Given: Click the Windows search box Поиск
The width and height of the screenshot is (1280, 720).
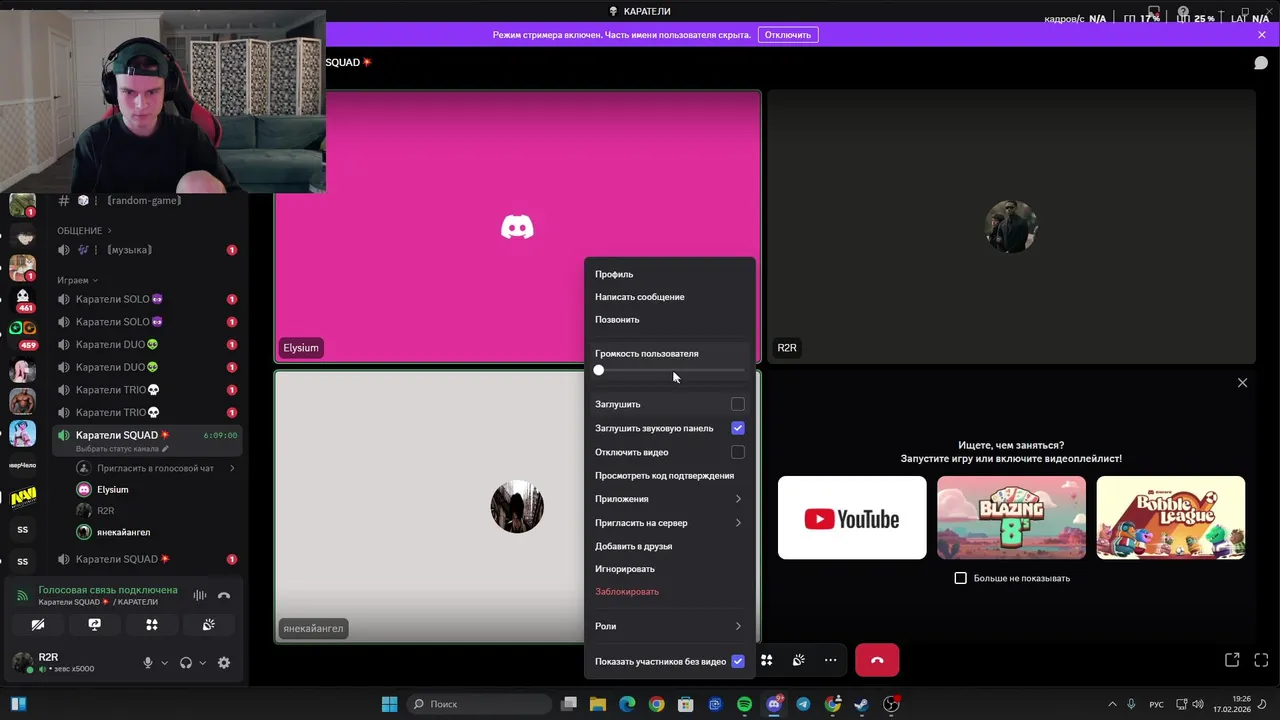Looking at the screenshot, I should [479, 704].
